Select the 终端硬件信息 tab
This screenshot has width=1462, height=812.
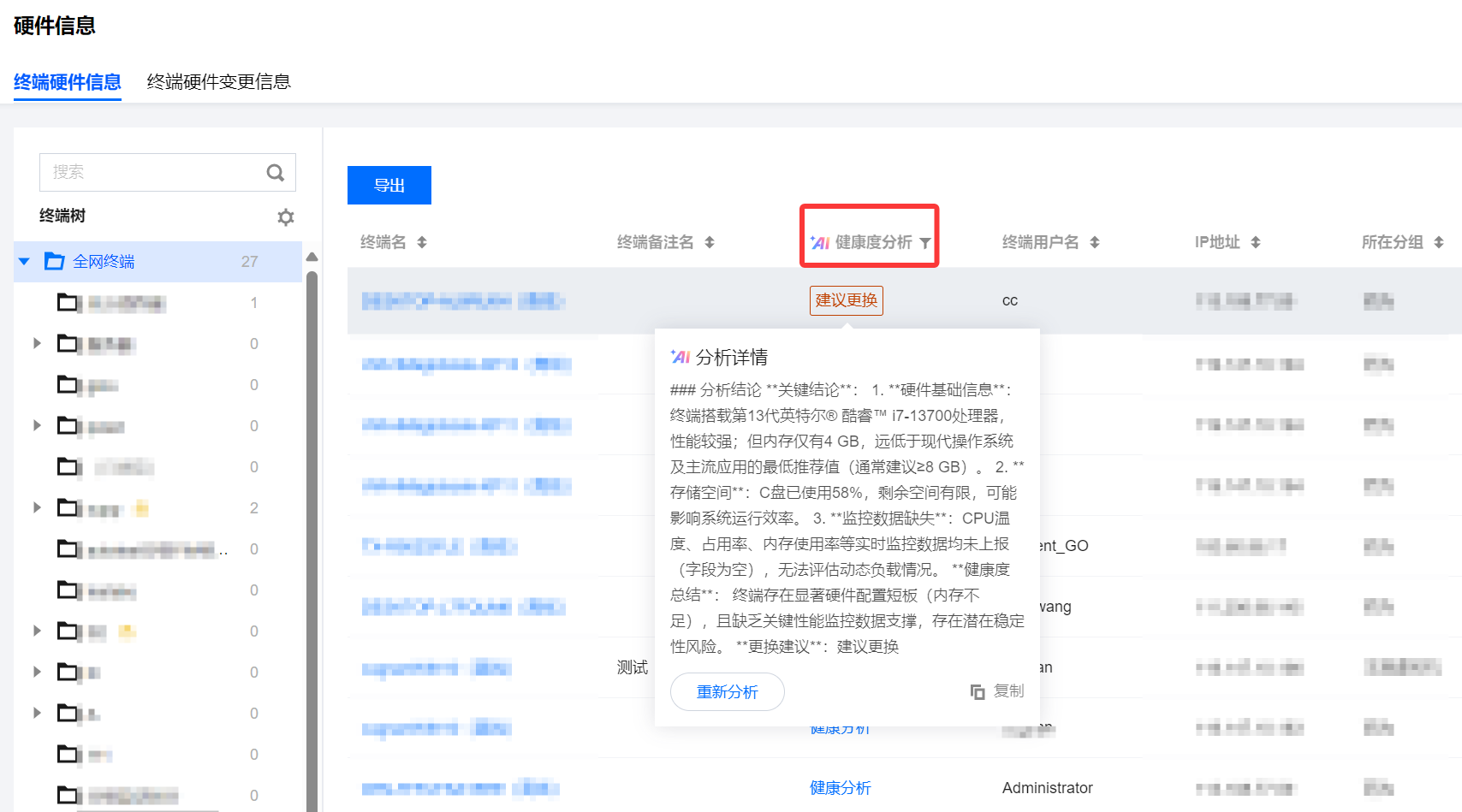(67, 82)
